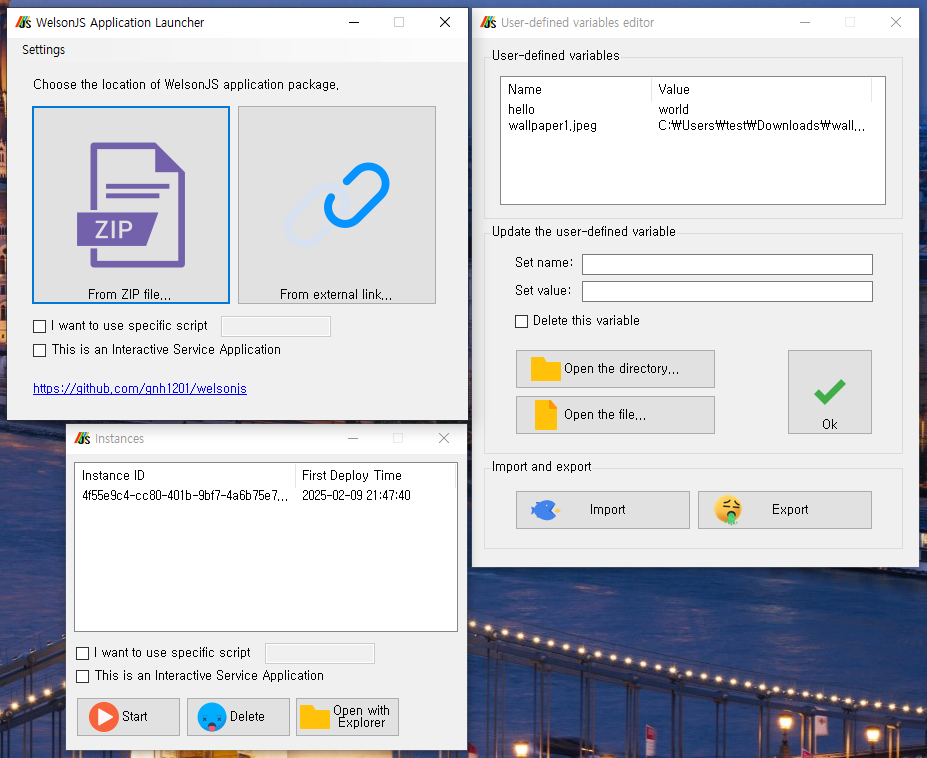Image resolution: width=927 pixels, height=758 pixels.
Task: Click the green Ok checkmark icon
Action: tap(829, 383)
